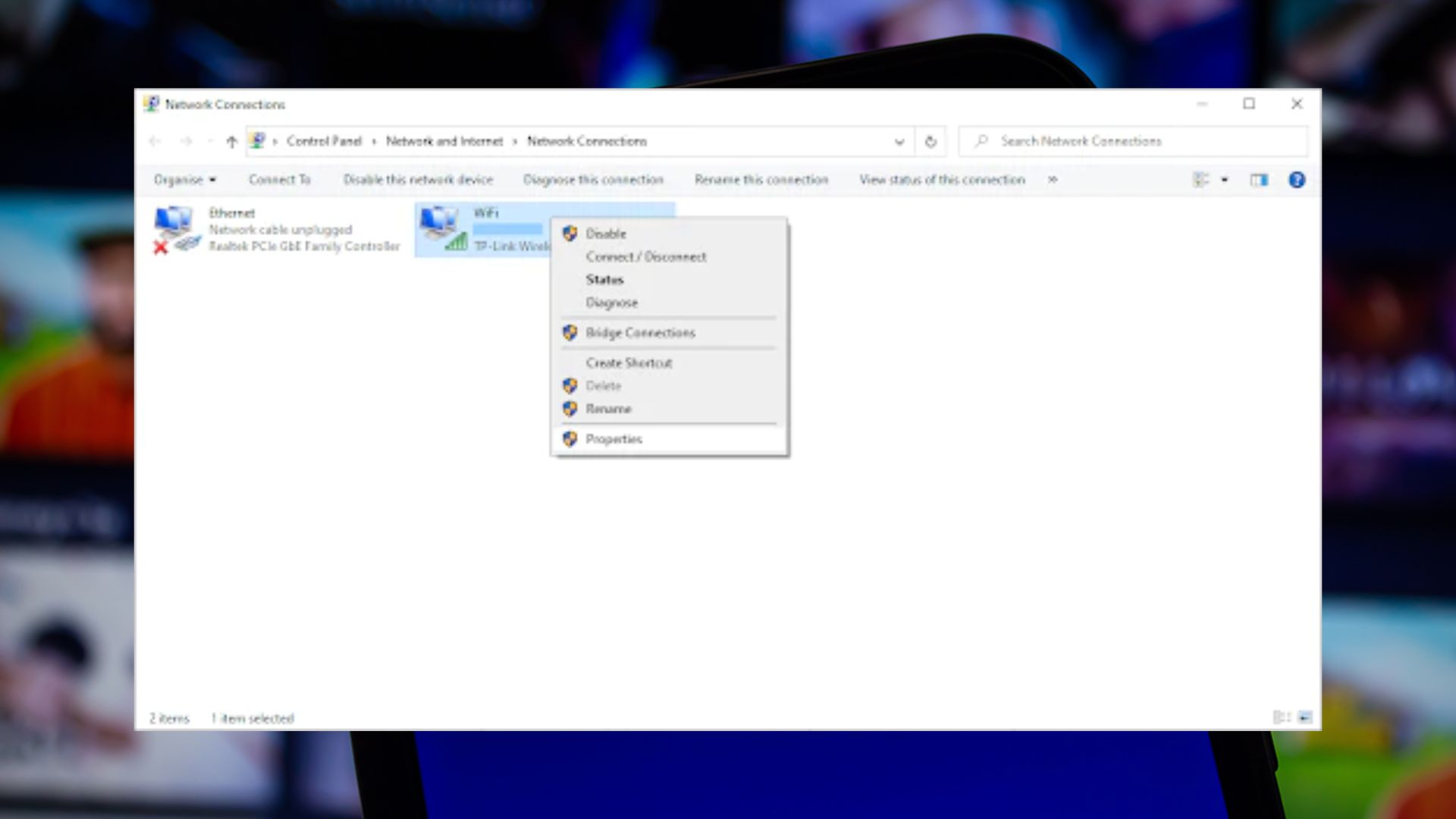Show more toolbar commands chevron
Viewport: 1456px width, 819px height.
click(1053, 180)
